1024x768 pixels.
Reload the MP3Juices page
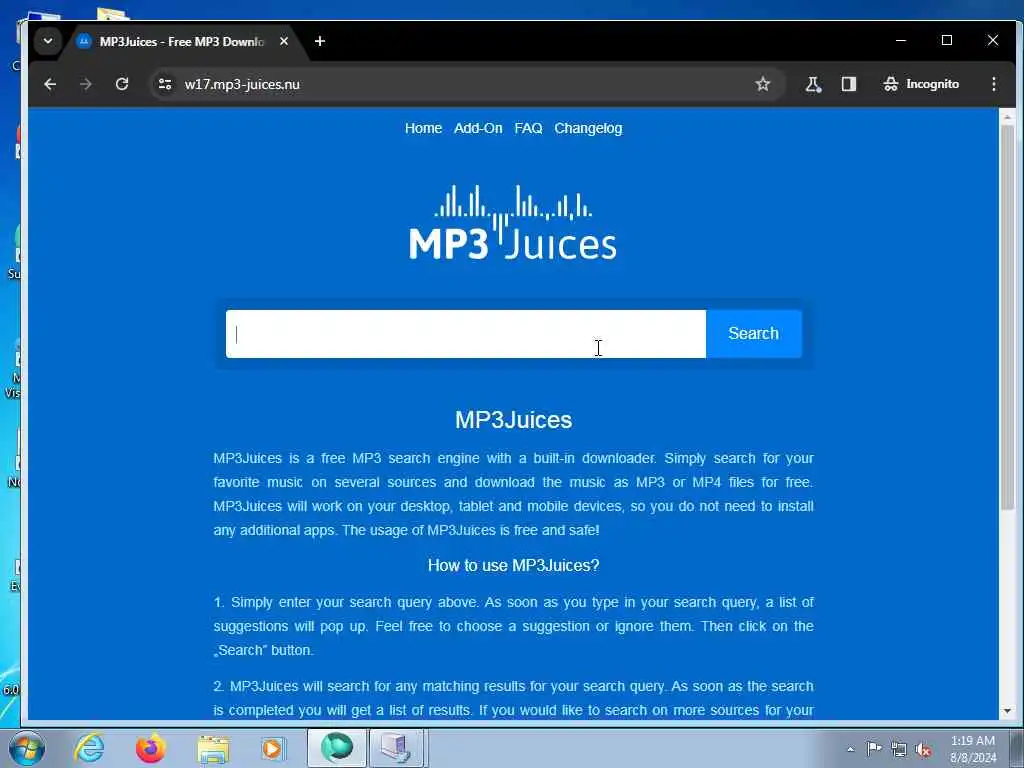(122, 84)
